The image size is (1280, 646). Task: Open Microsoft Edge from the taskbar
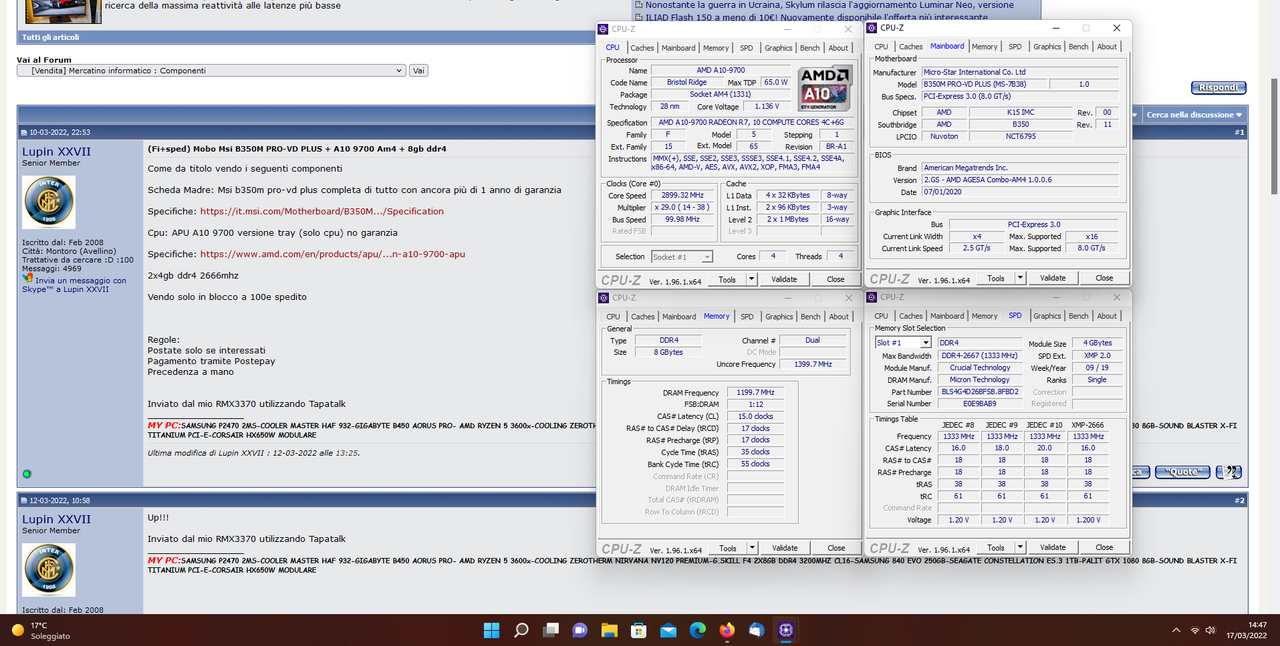[x=697, y=630]
